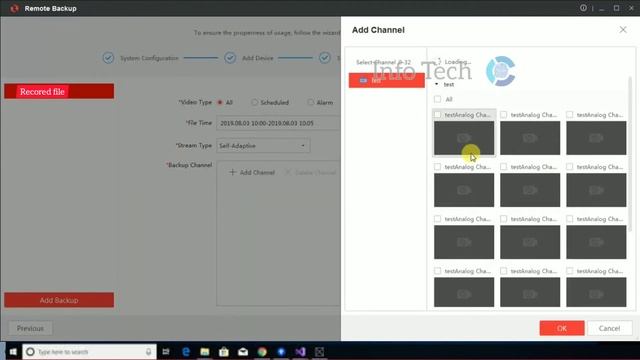Click the Remote Backup app logo icon
Image resolution: width=640 pixels, height=360 pixels.
click(x=14, y=8)
